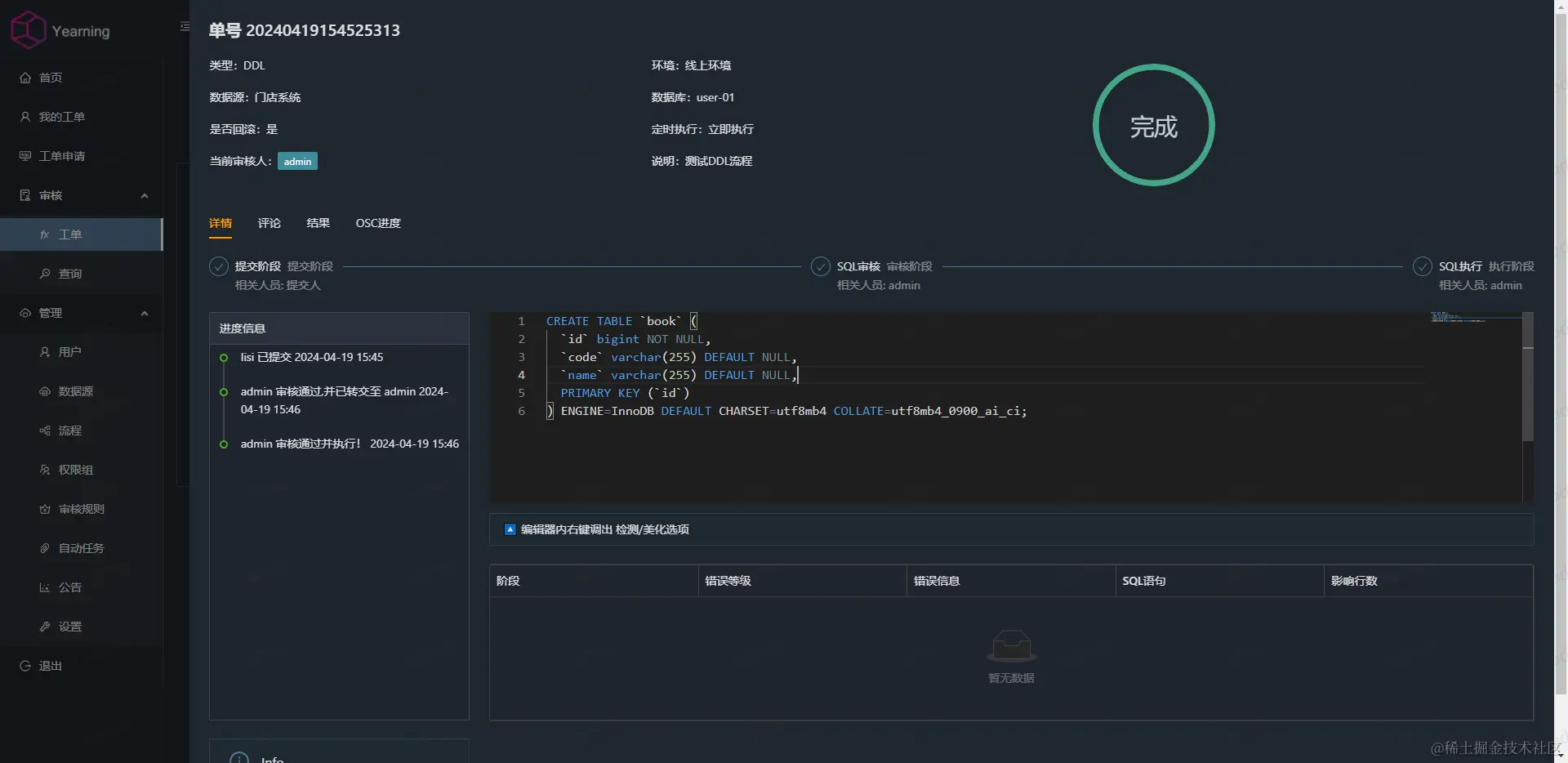Click the 'lisi 已提交 2024-04-19 15:45' entry
This screenshot has height=763, width=1568.
(x=312, y=357)
